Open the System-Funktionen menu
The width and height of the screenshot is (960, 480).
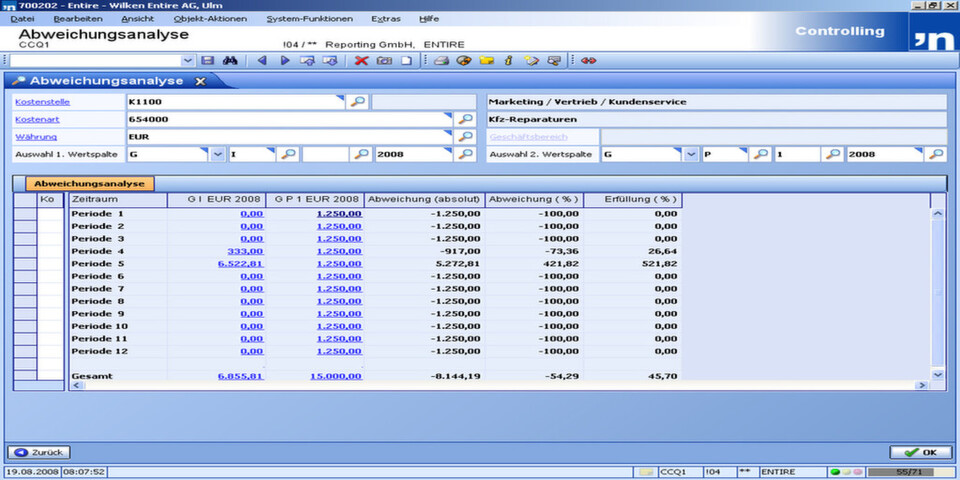pyautogui.click(x=309, y=19)
